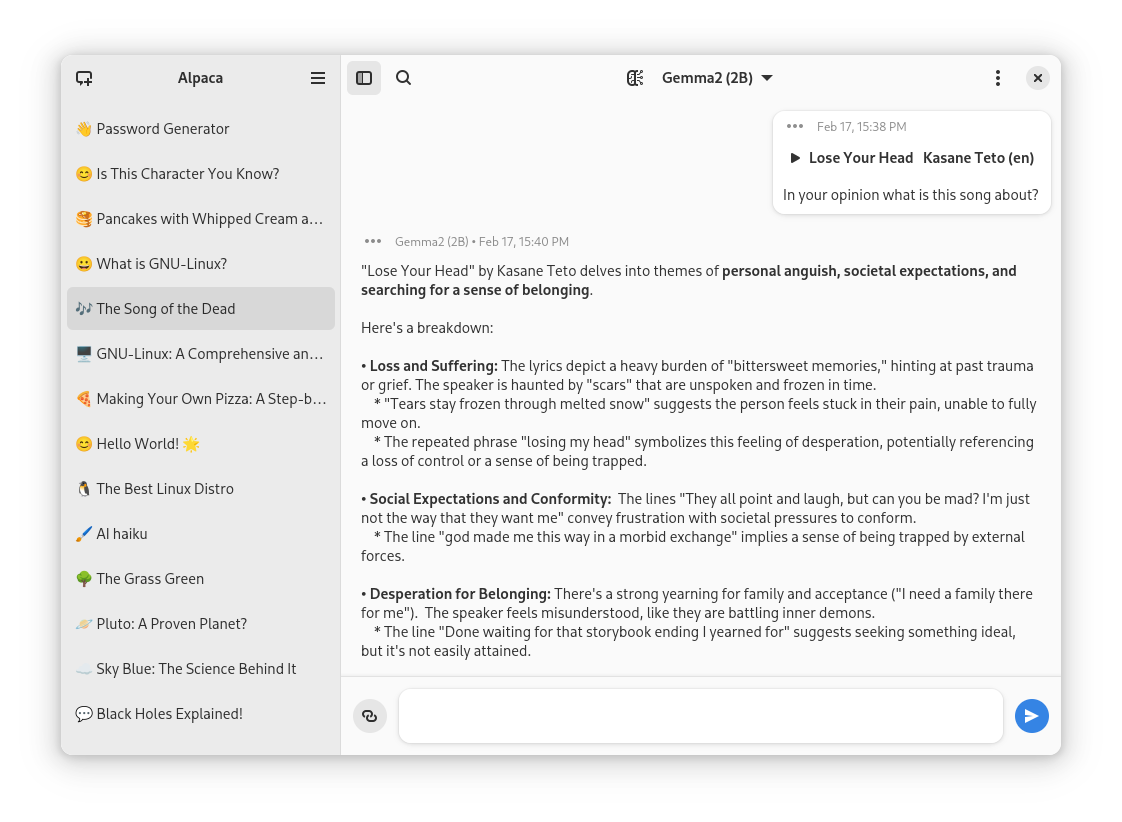
Task: Click the "Social Expectations and Conformity:" heading
Action: tap(490, 499)
